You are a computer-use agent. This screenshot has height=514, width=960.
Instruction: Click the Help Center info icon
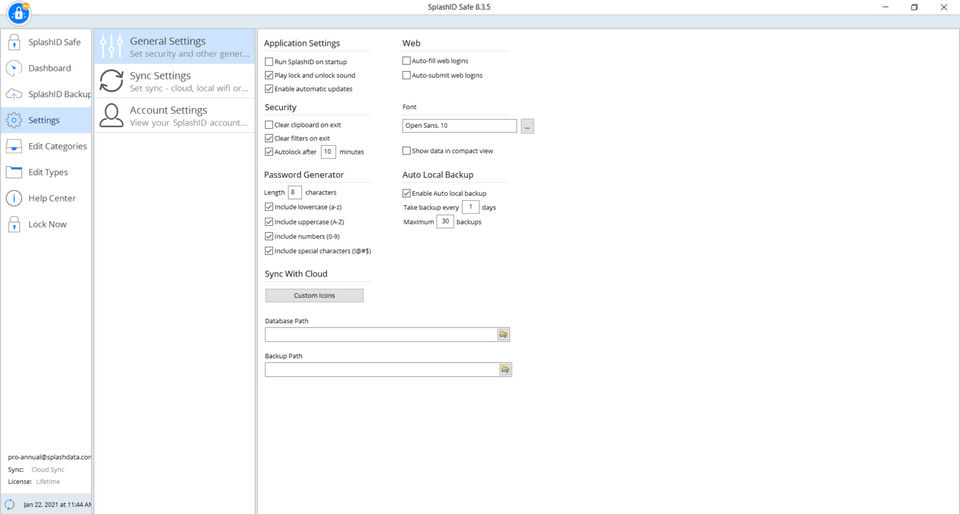tap(14, 198)
